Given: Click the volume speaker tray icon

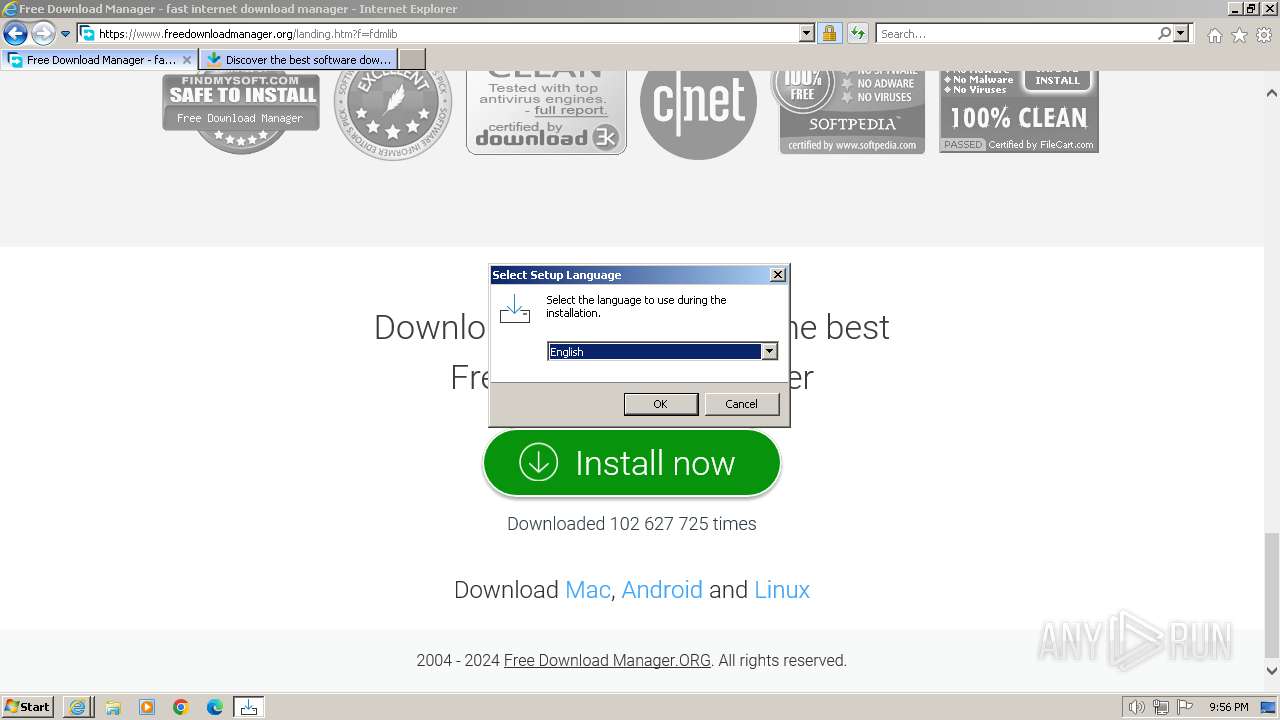Looking at the screenshot, I should 1137,707.
